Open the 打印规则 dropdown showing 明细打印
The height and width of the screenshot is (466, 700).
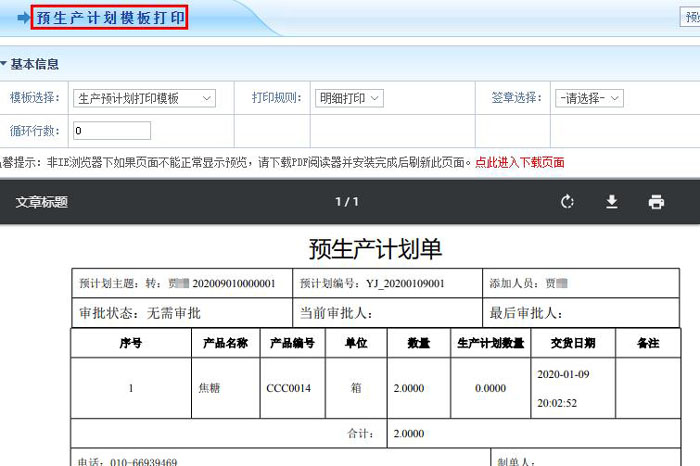click(349, 98)
